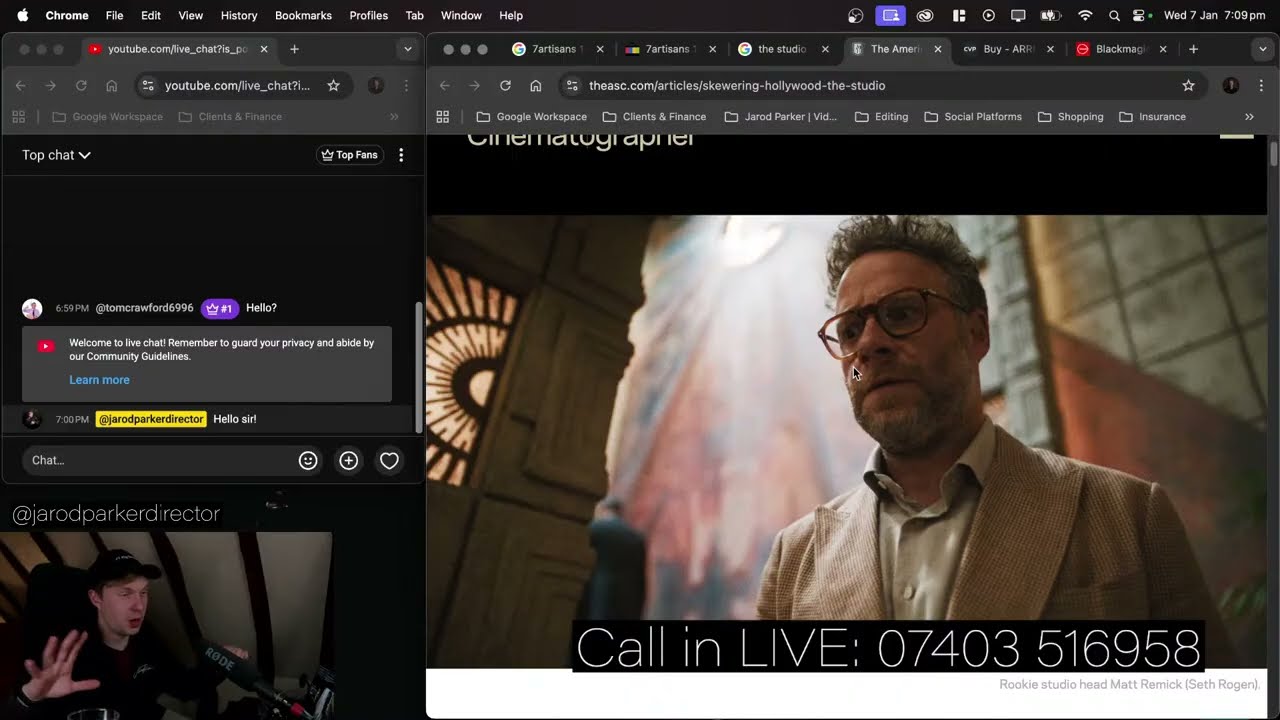Open Chrome menu in article window
This screenshot has width=1280, height=720.
point(1260,86)
